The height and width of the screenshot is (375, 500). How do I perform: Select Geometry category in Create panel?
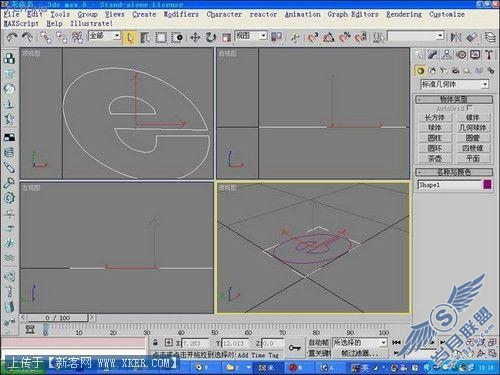(420, 71)
